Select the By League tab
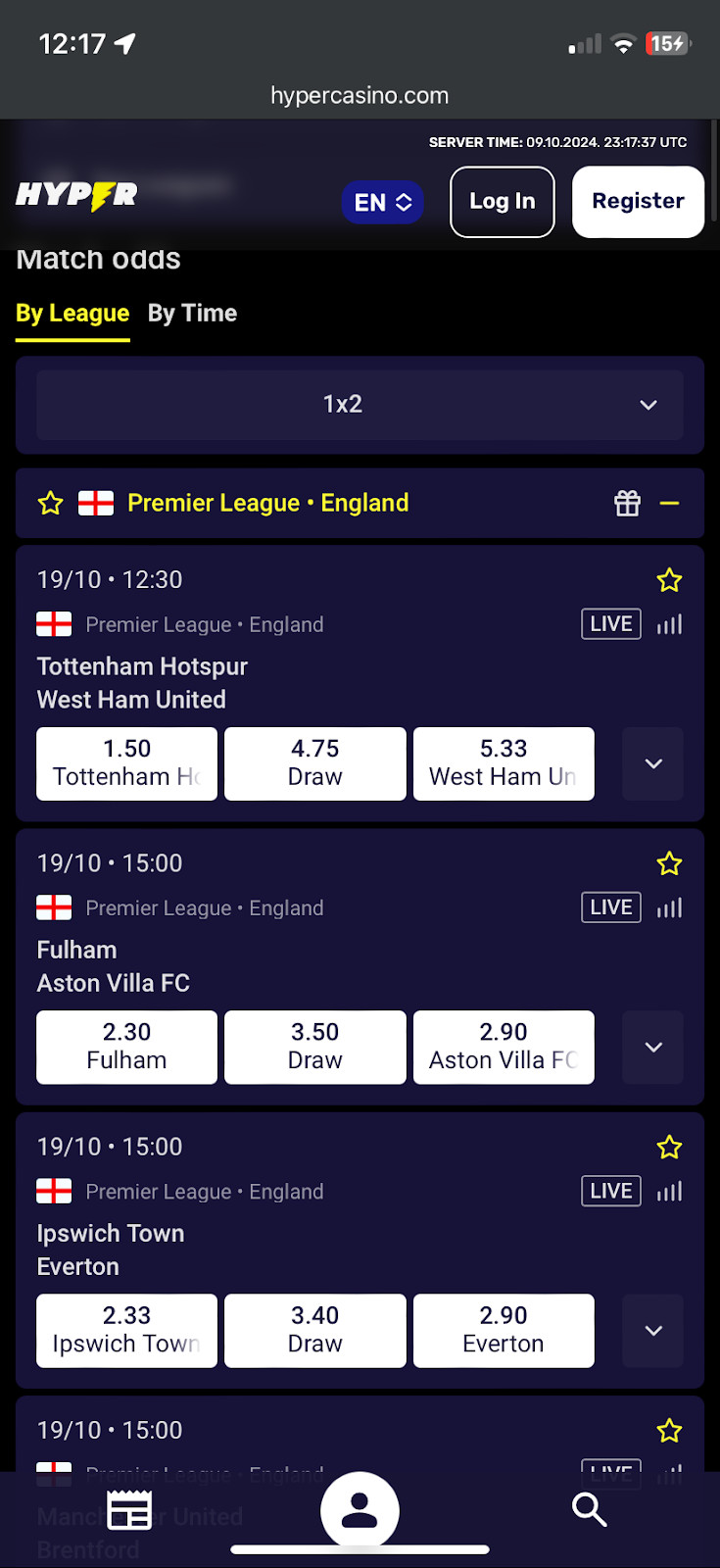The height and width of the screenshot is (1568, 720). coord(72,314)
